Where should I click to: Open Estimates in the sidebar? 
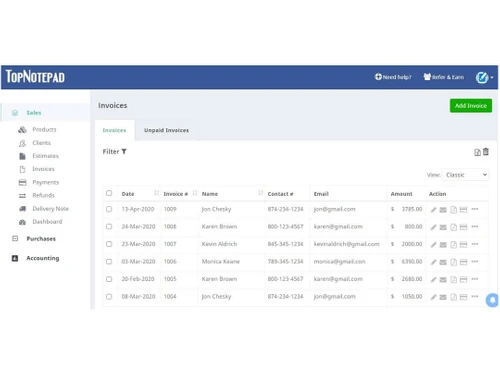(x=45, y=156)
